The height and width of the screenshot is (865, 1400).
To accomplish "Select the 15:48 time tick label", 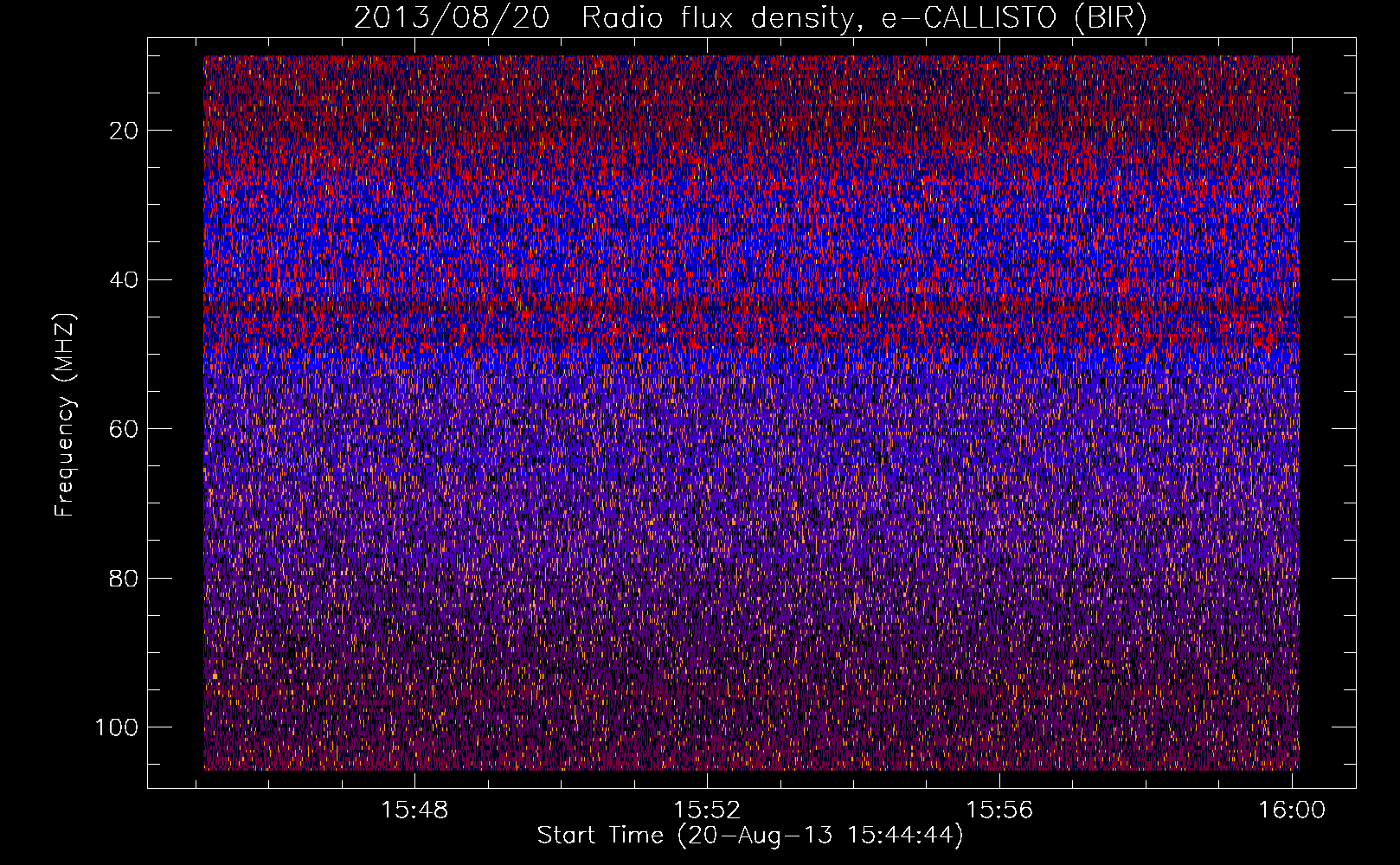I will click(415, 810).
